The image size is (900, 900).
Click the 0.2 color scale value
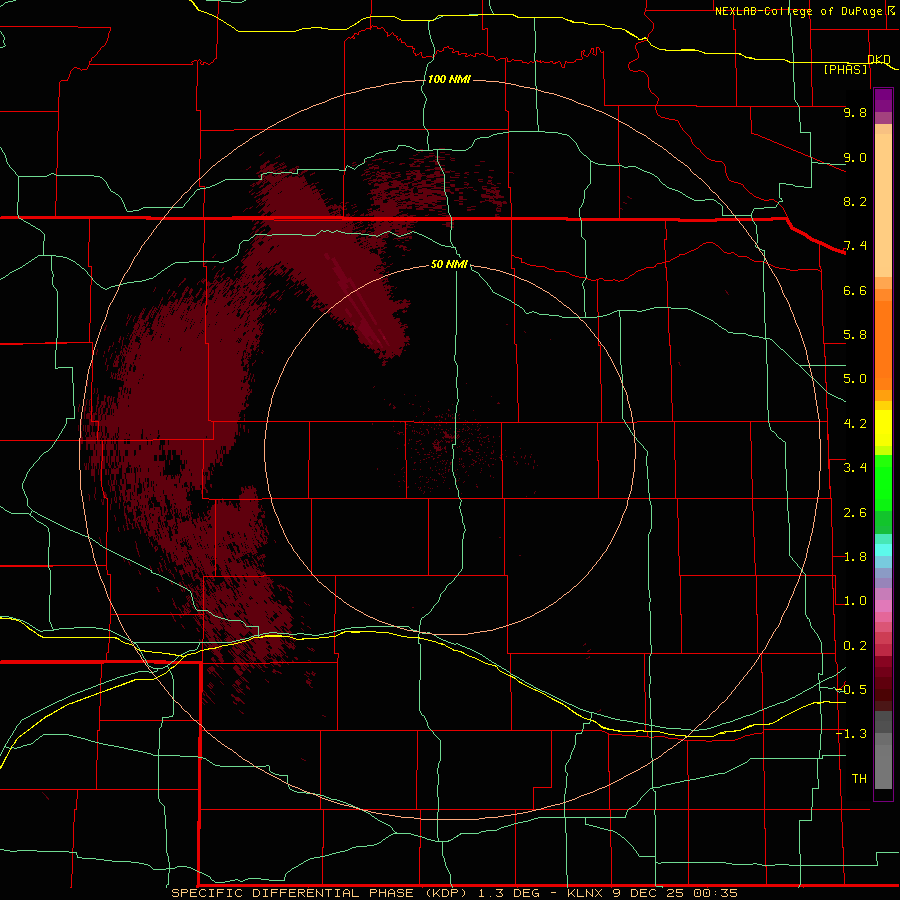click(x=855, y=645)
